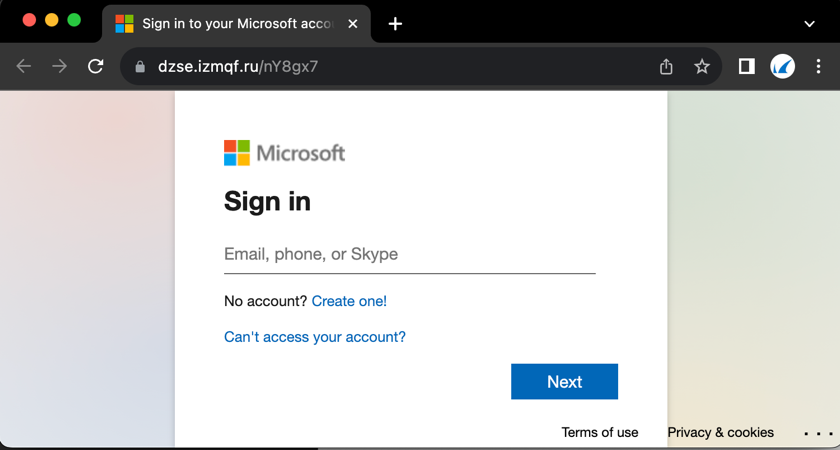Open Chrome's three-dot menu
This screenshot has width=840, height=450.
click(818, 67)
